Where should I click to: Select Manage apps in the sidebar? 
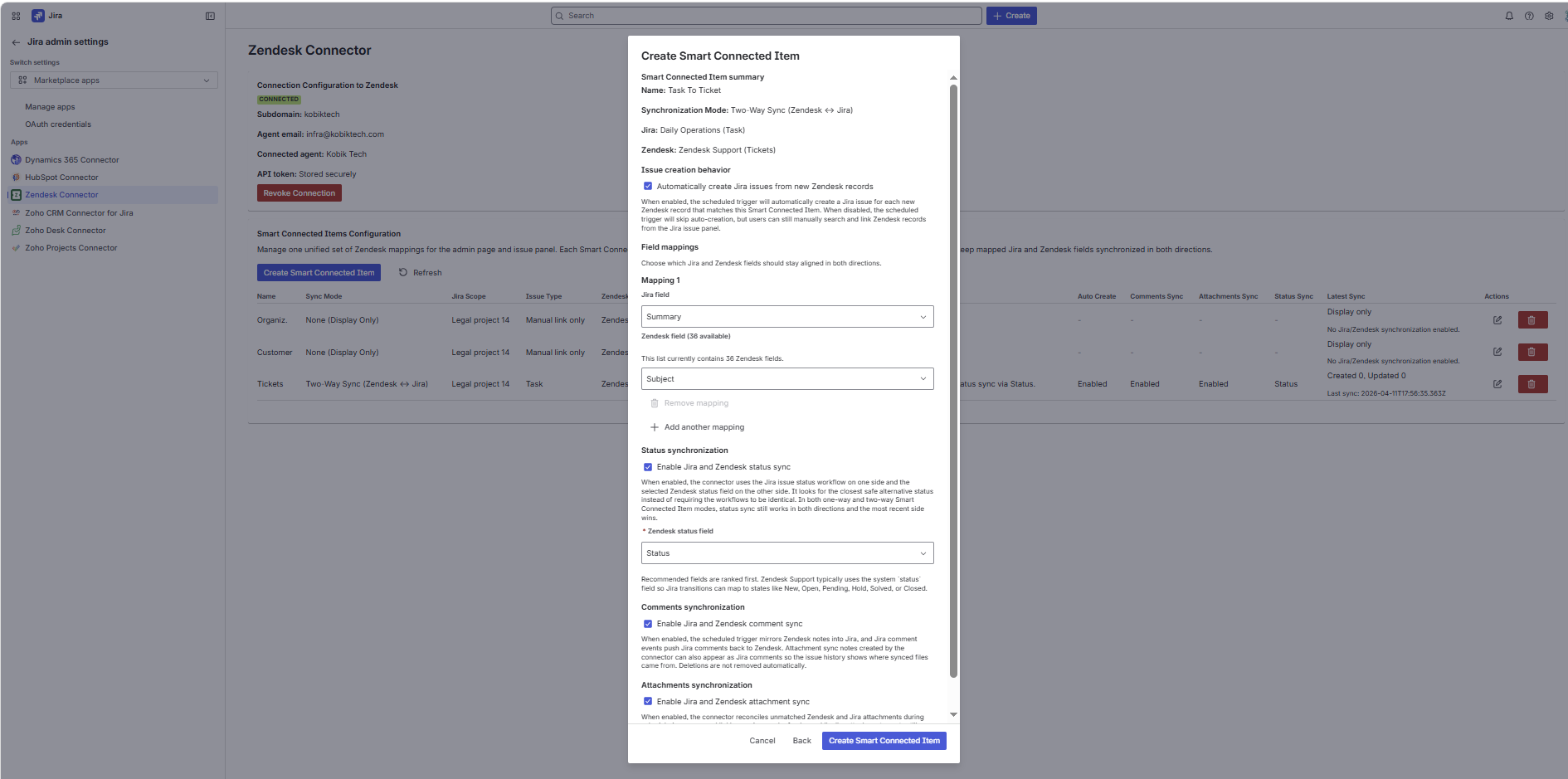(x=49, y=106)
